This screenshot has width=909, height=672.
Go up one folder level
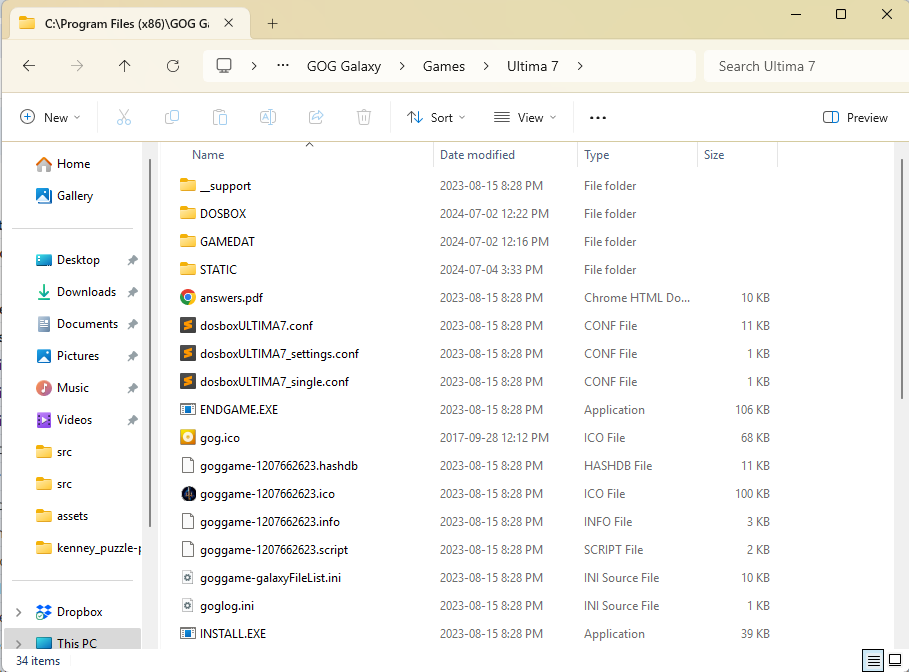[124, 66]
